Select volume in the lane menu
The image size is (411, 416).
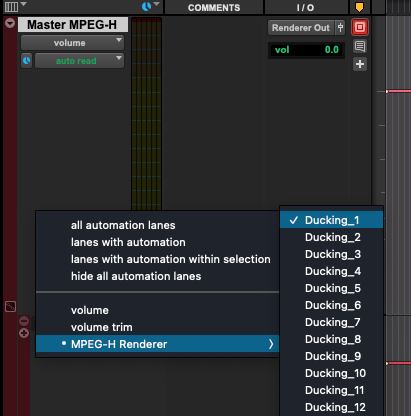tap(157, 310)
